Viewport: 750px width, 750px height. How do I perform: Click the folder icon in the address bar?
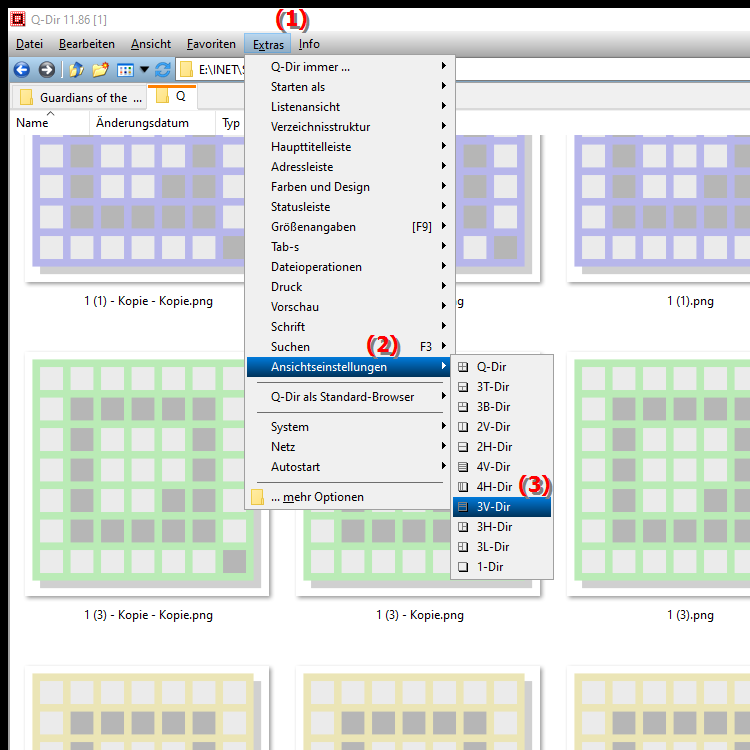coord(186,70)
